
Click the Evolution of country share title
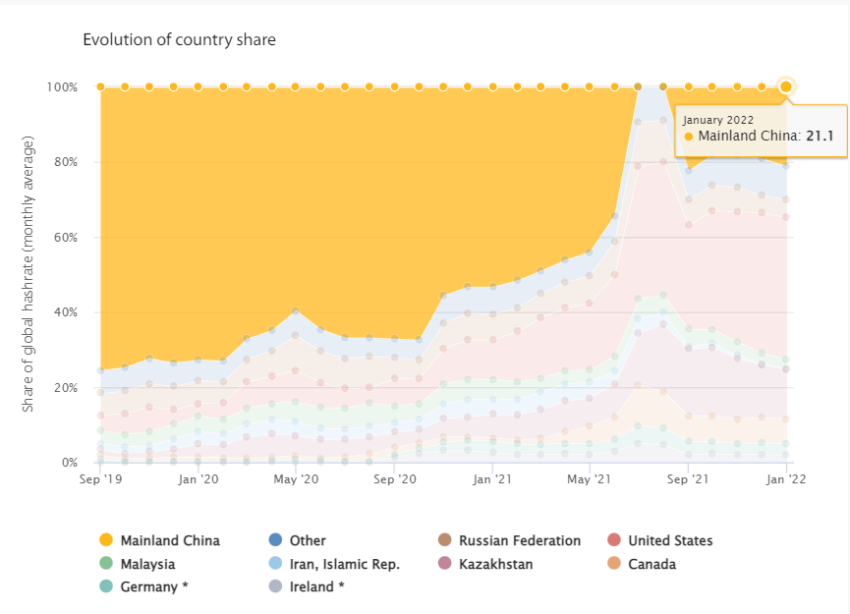click(179, 40)
